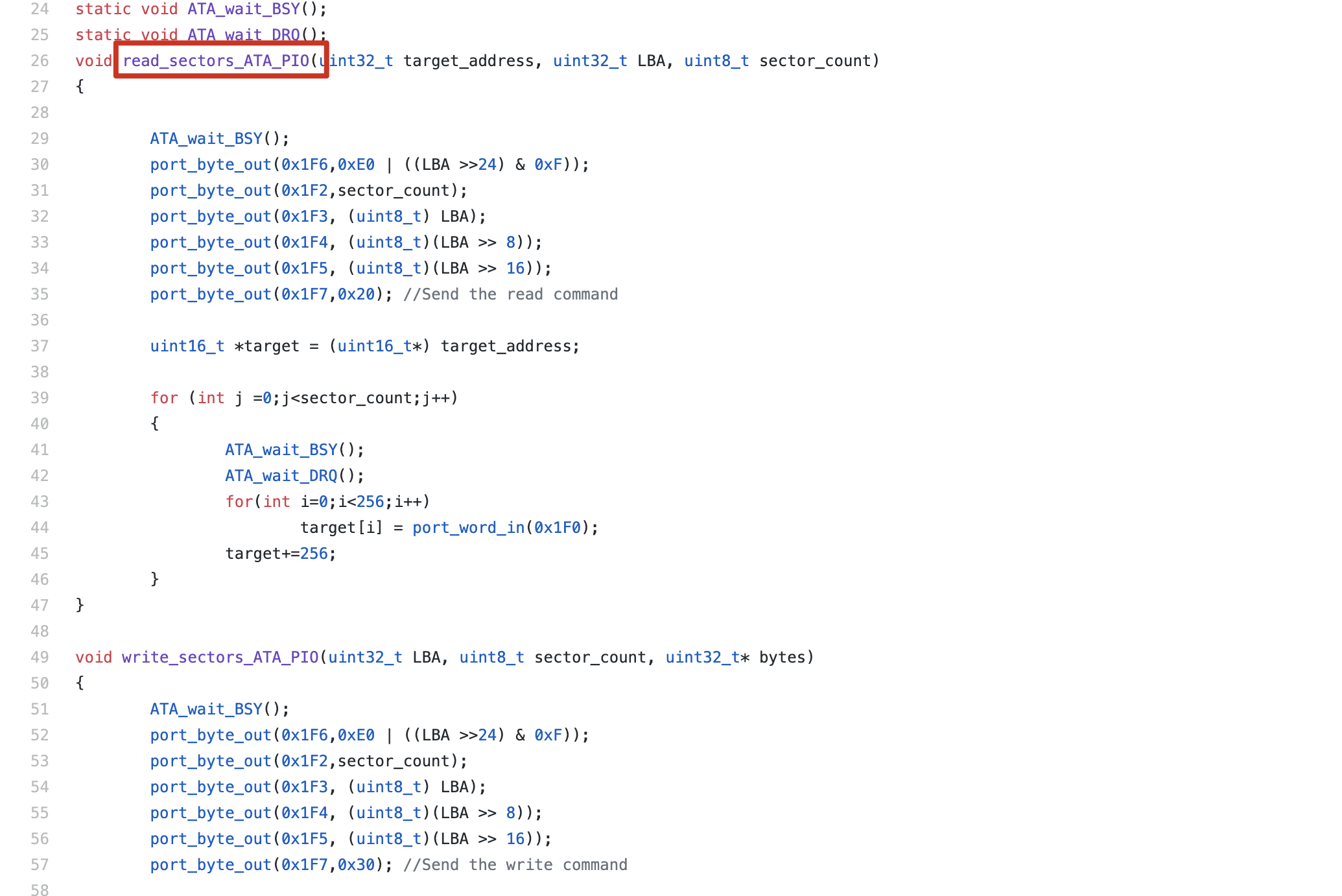The image size is (1342, 896).
Task: Click line number 43
Action: [40, 501]
